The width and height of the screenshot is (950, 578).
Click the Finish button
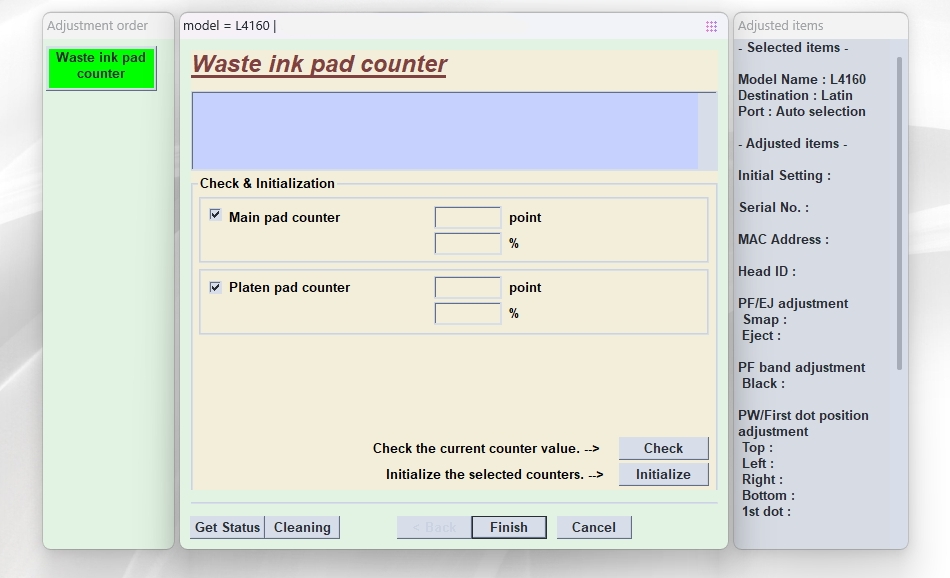[x=508, y=527]
